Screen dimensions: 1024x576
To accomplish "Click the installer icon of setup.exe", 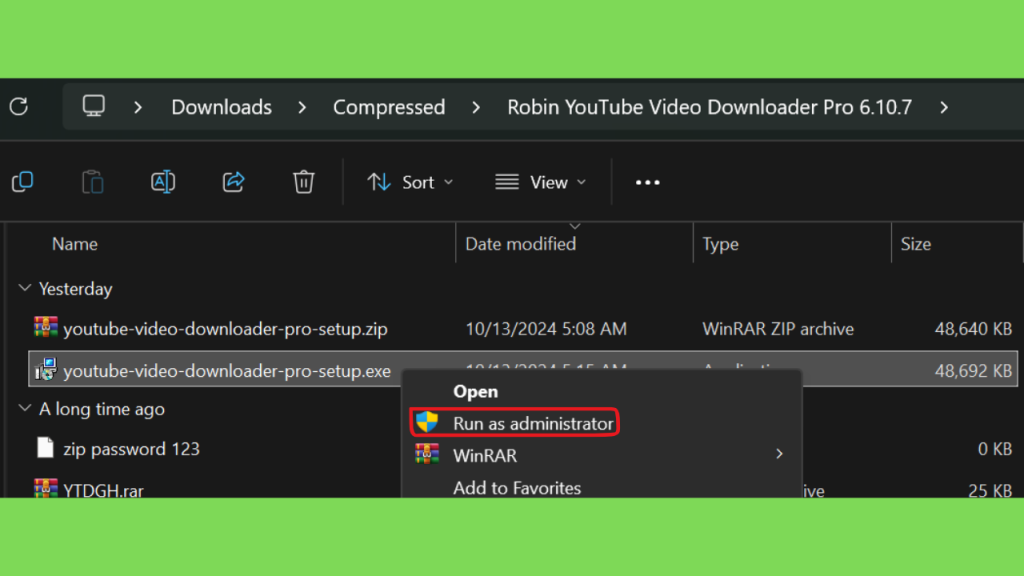I will click(46, 369).
